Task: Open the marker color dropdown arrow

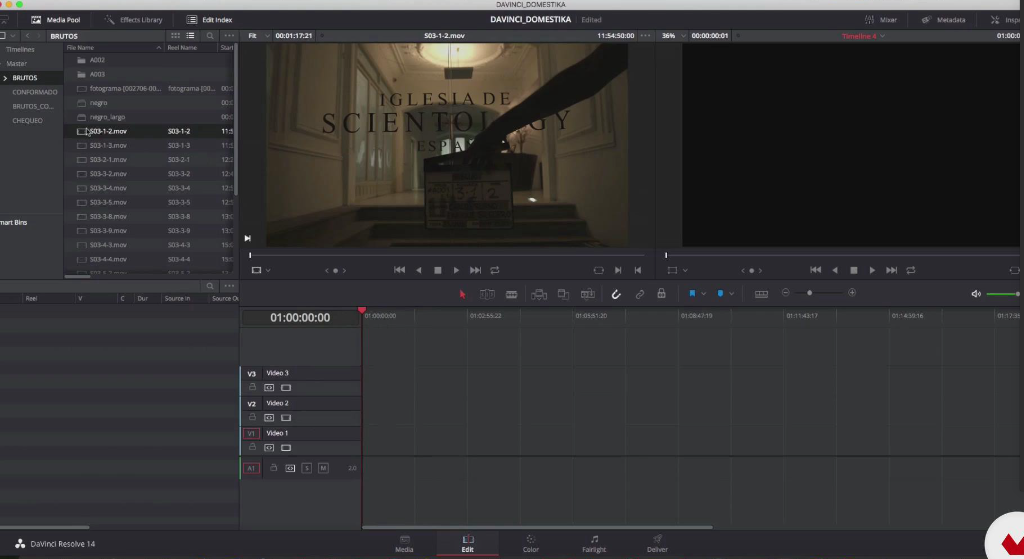Action: pyautogui.click(x=731, y=294)
